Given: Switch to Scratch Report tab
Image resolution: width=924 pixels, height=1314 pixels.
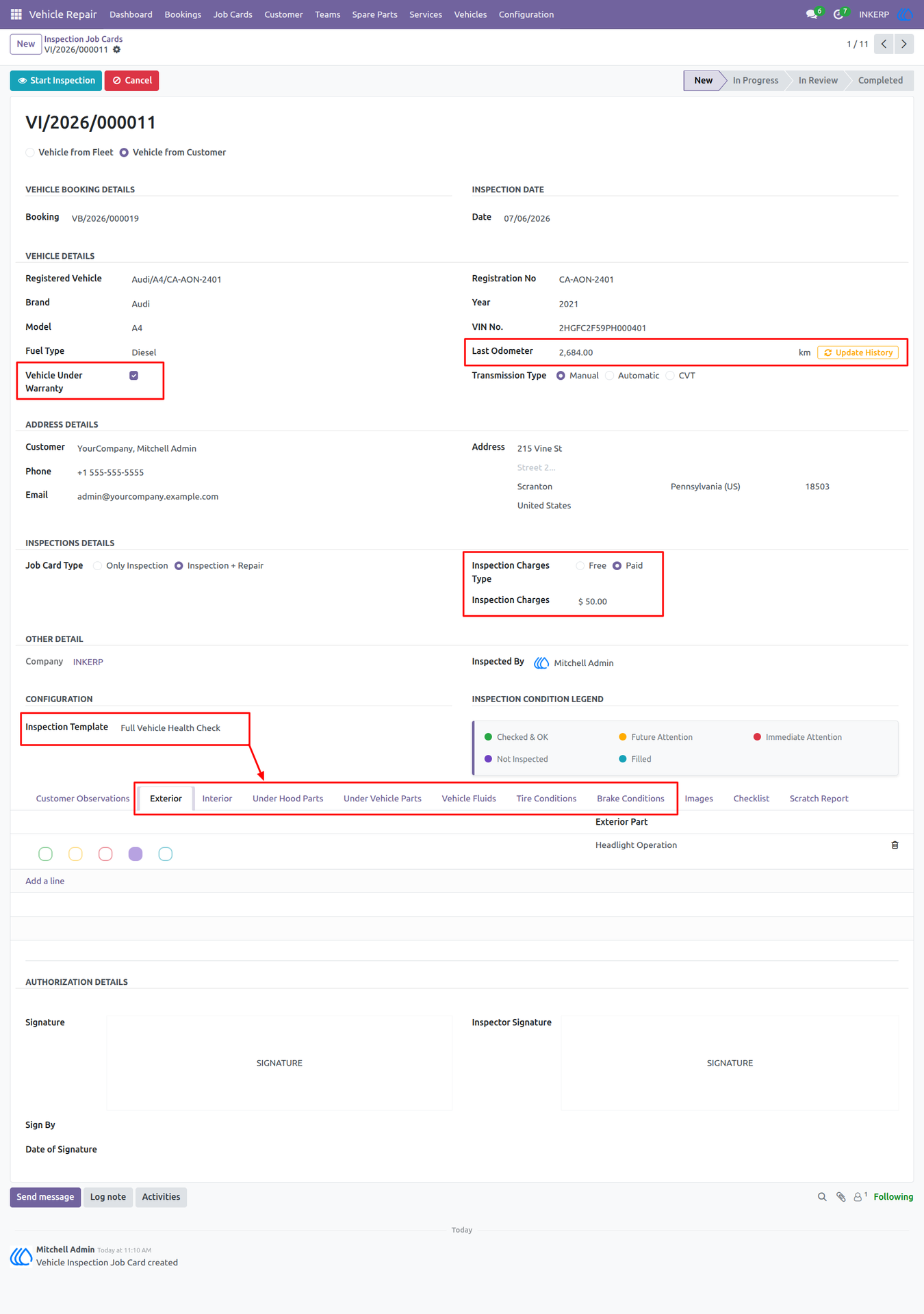Looking at the screenshot, I should [x=819, y=799].
